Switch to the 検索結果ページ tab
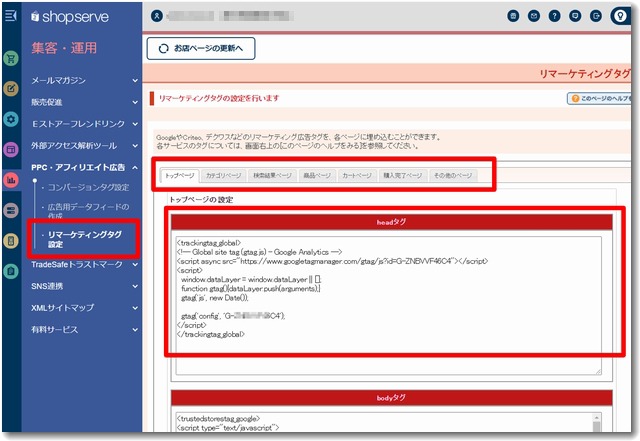Screen dimensions: 640x441 pos(272,176)
